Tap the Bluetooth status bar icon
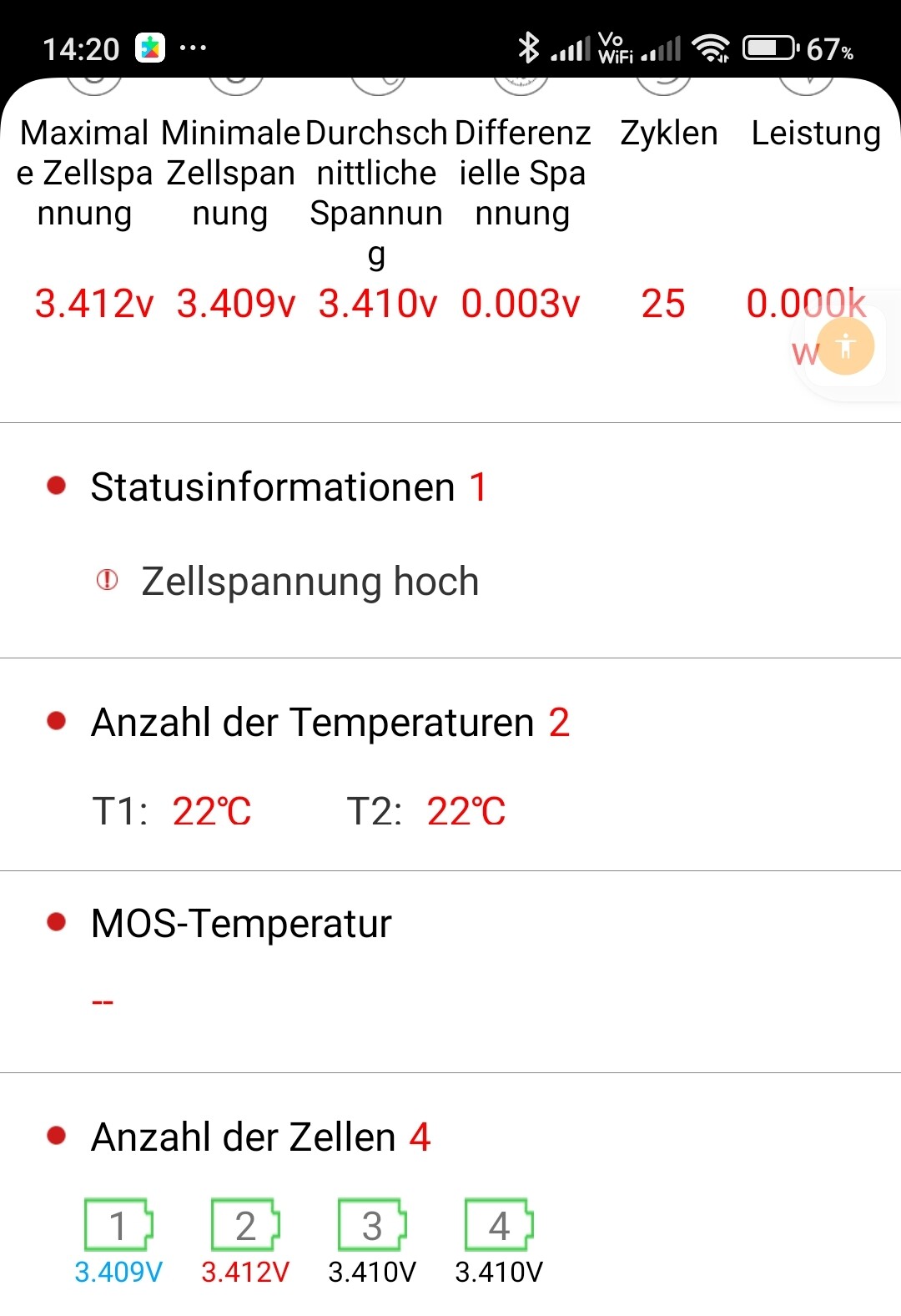 click(x=528, y=48)
